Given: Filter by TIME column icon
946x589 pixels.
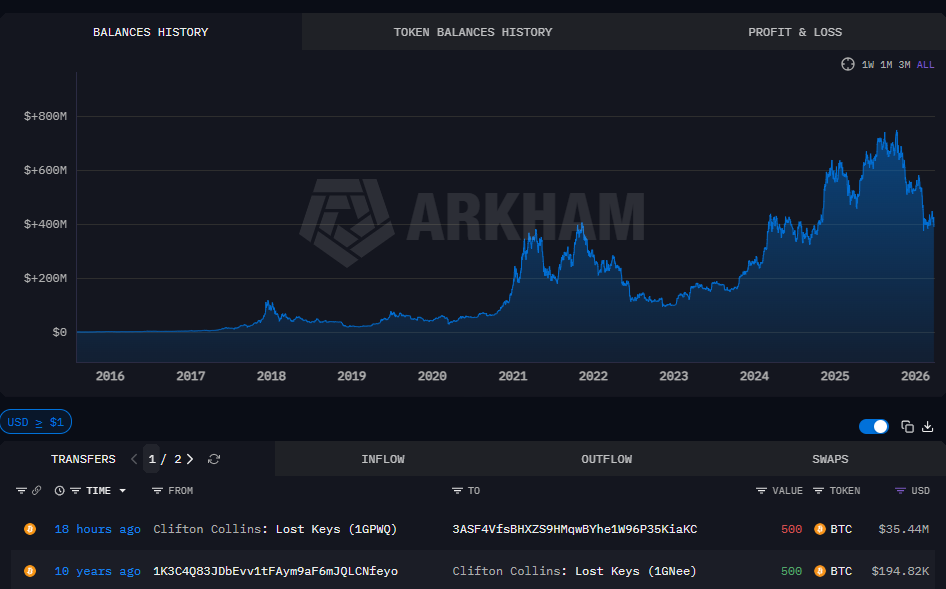Looking at the screenshot, I should [75, 491].
